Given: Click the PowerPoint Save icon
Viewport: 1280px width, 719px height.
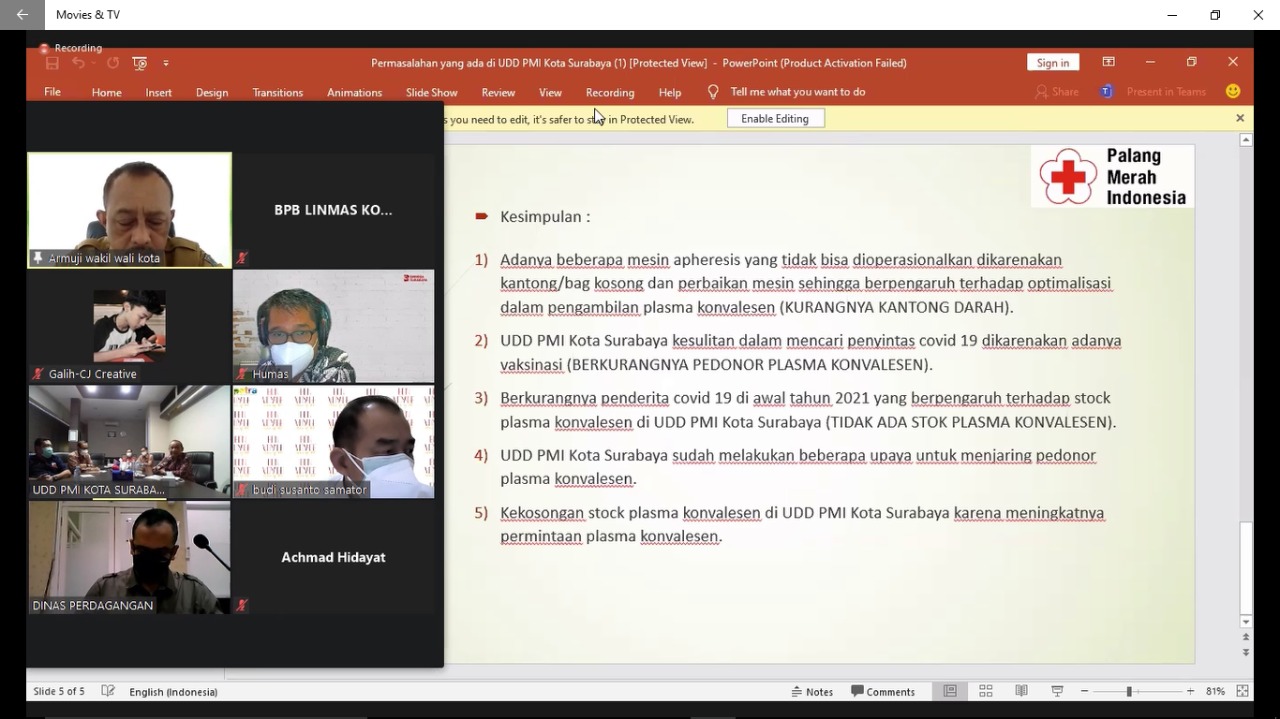Looking at the screenshot, I should pyautogui.click(x=52, y=63).
